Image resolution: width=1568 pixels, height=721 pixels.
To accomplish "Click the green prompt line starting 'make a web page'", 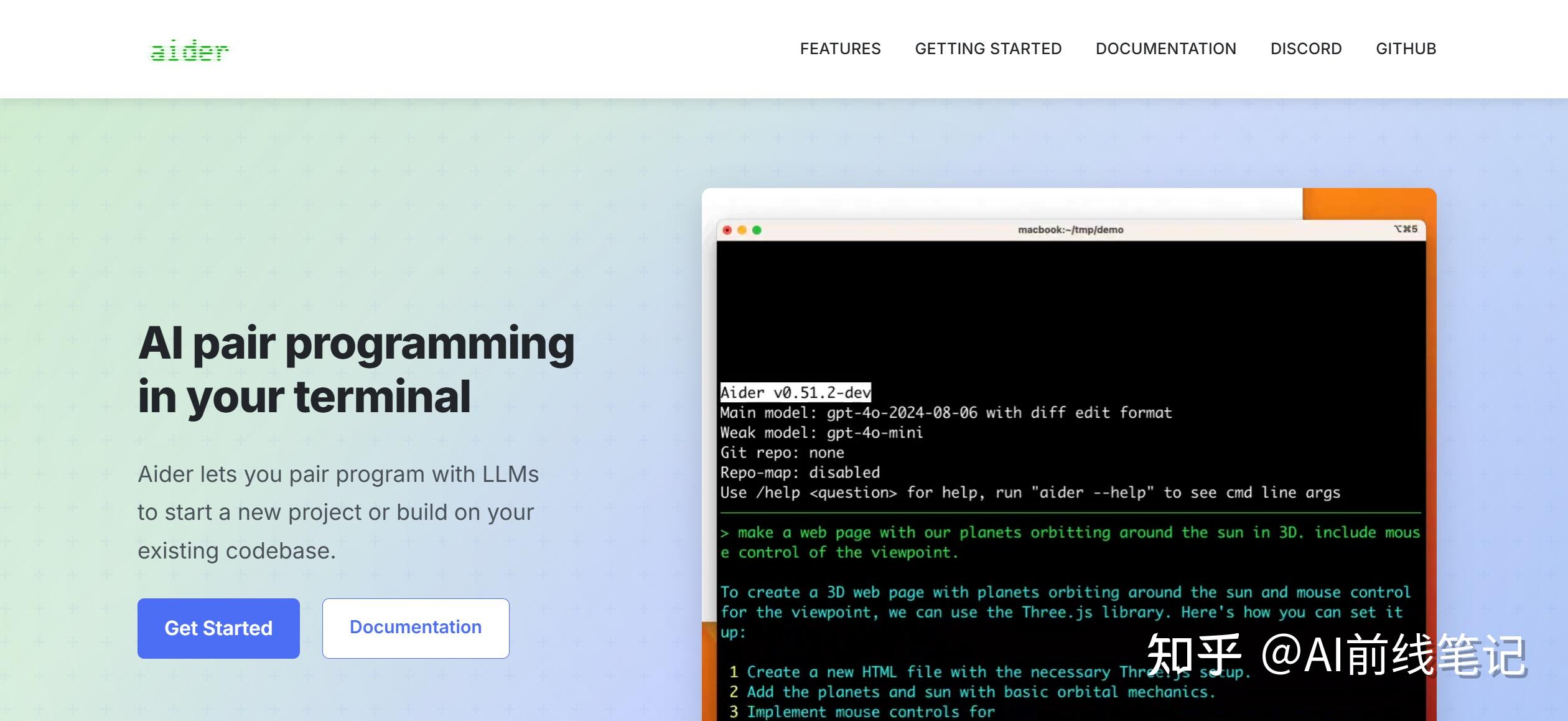I will tap(1070, 533).
